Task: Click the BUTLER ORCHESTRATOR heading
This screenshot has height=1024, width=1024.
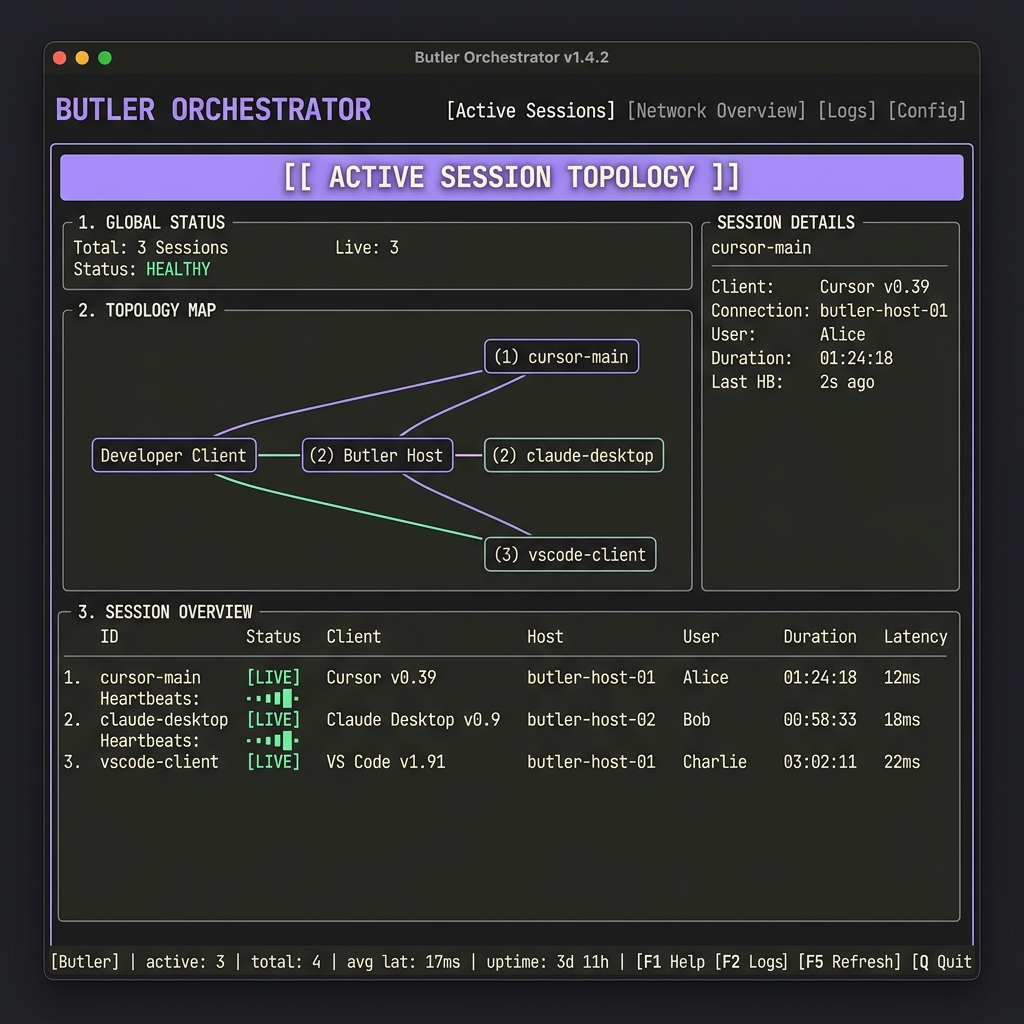Action: coord(213,110)
